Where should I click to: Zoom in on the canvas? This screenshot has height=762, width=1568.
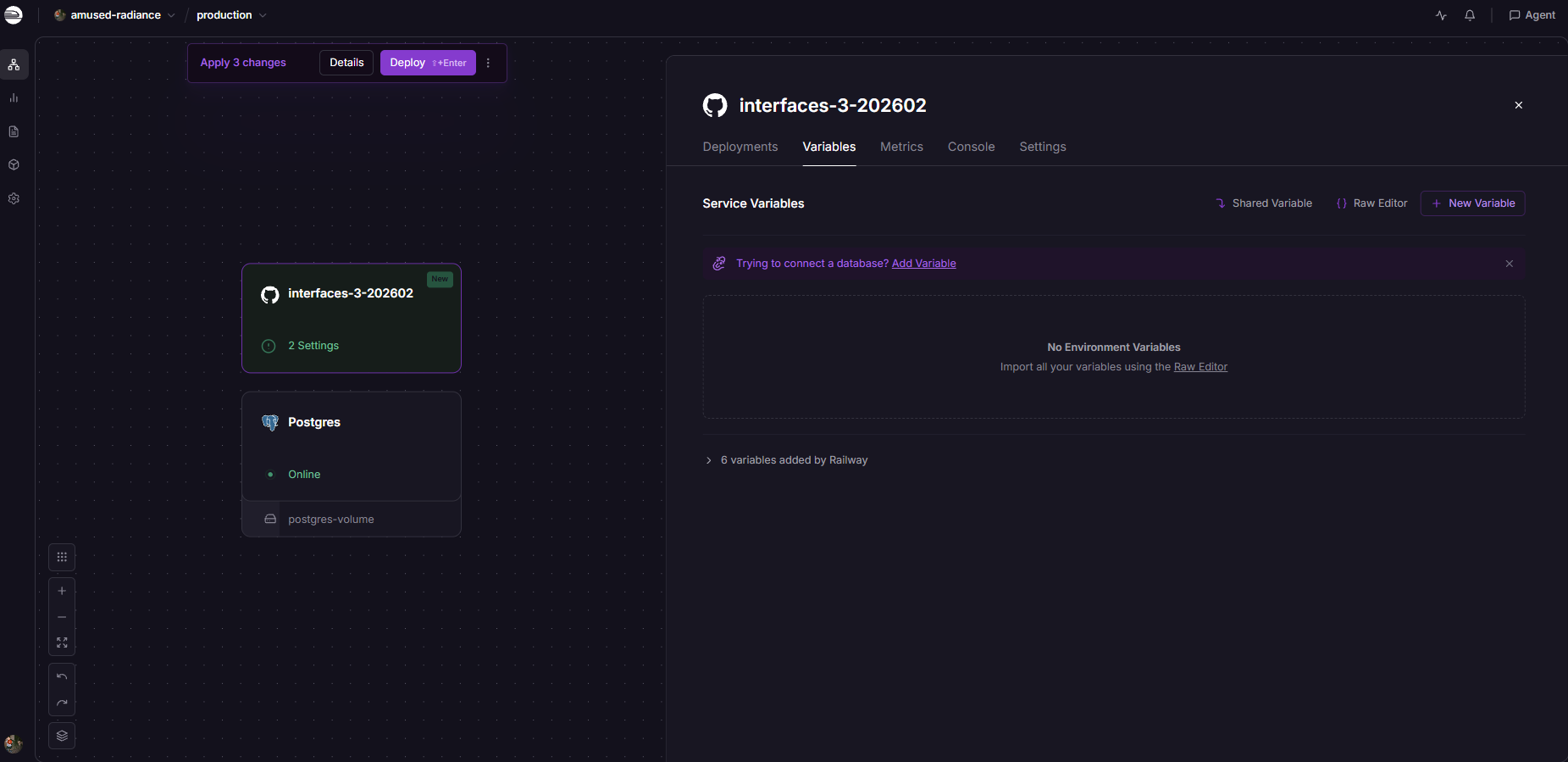[62, 591]
